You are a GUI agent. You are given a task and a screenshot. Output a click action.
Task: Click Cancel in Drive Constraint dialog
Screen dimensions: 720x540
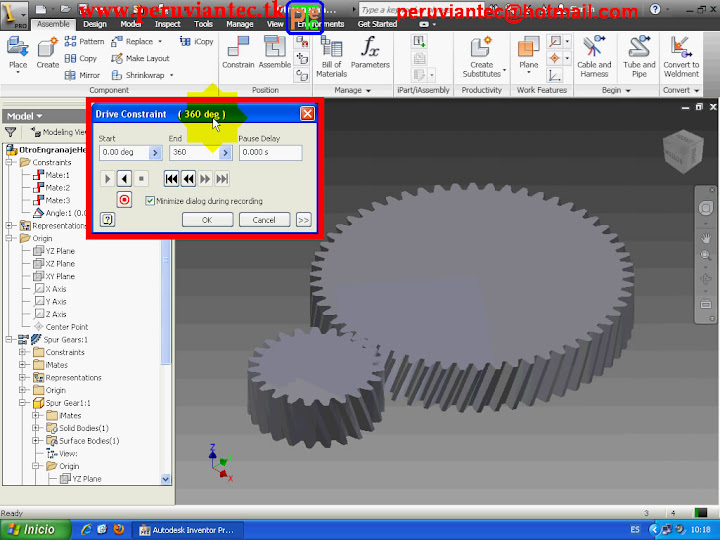(264, 220)
